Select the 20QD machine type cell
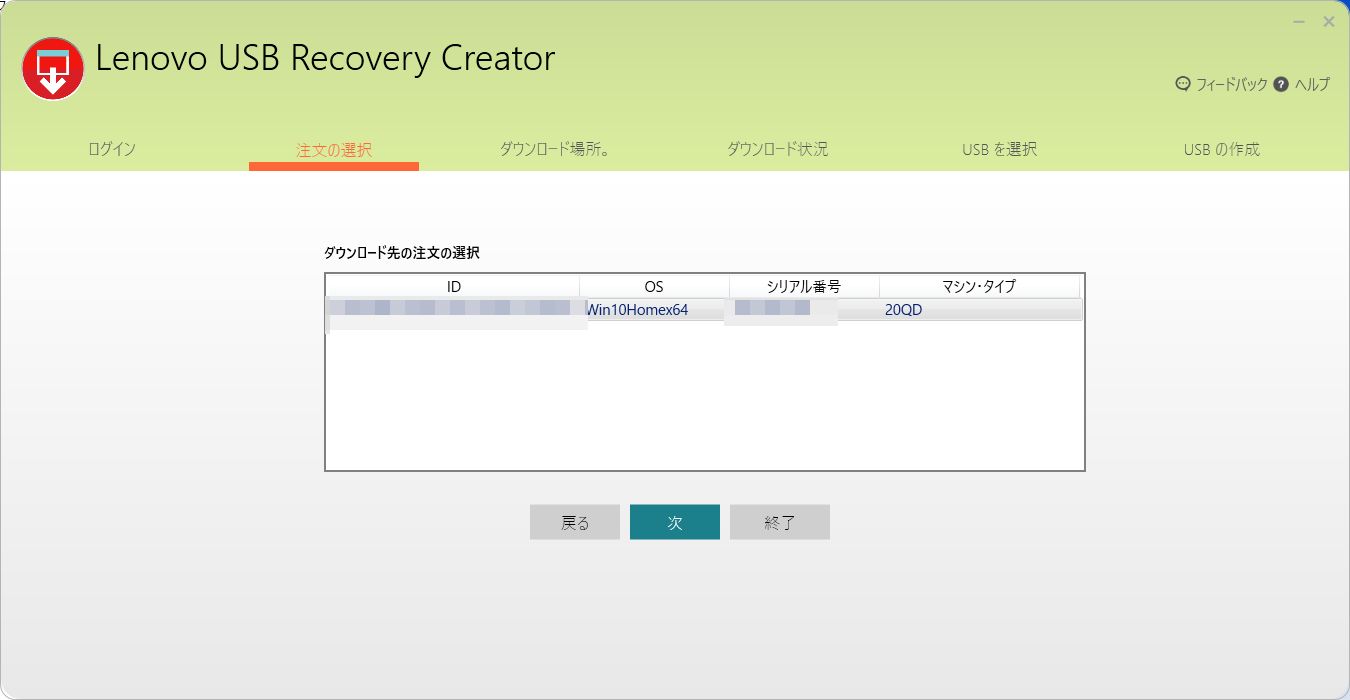The height and width of the screenshot is (700, 1350). click(904, 310)
